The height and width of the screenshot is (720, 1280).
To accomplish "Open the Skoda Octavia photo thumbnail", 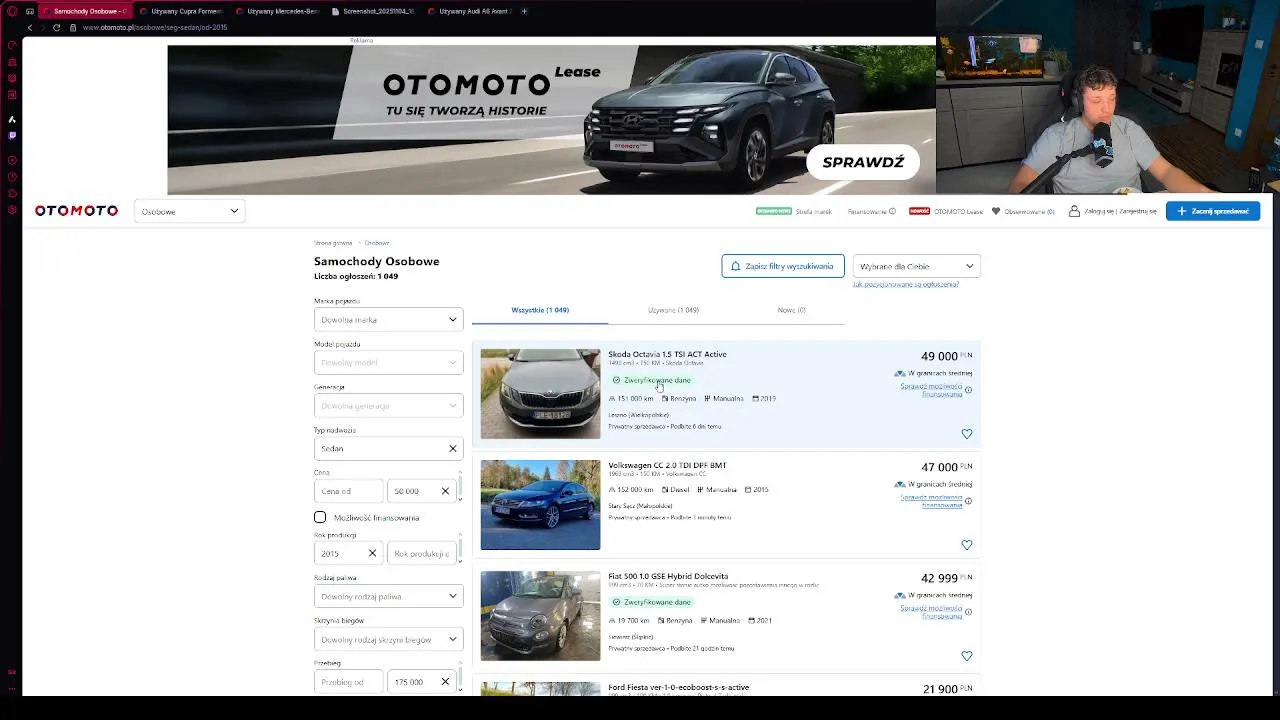I will [x=540, y=394].
